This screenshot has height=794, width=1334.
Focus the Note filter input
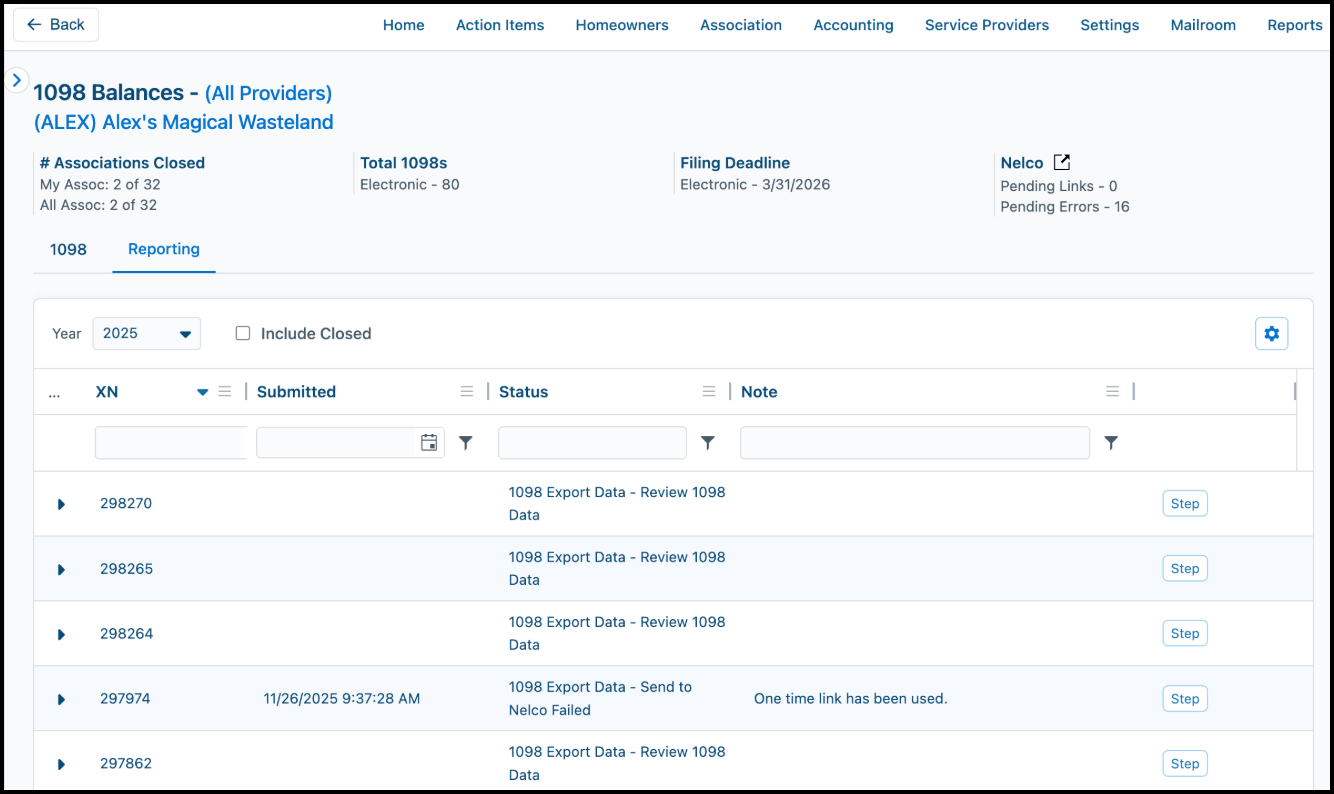coord(915,442)
